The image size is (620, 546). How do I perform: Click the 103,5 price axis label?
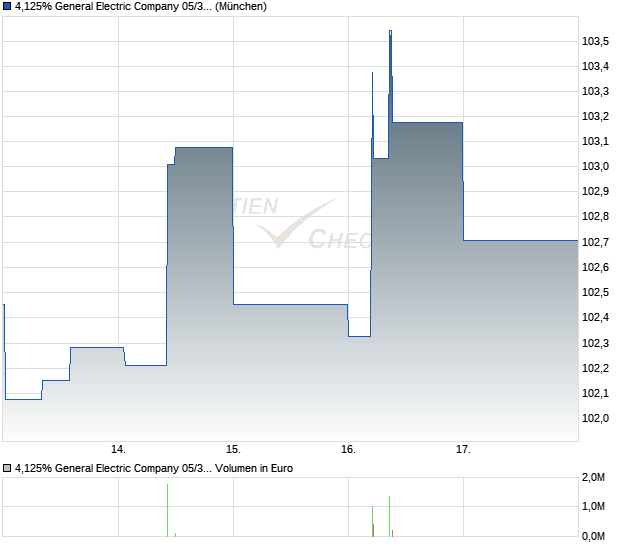tap(596, 41)
